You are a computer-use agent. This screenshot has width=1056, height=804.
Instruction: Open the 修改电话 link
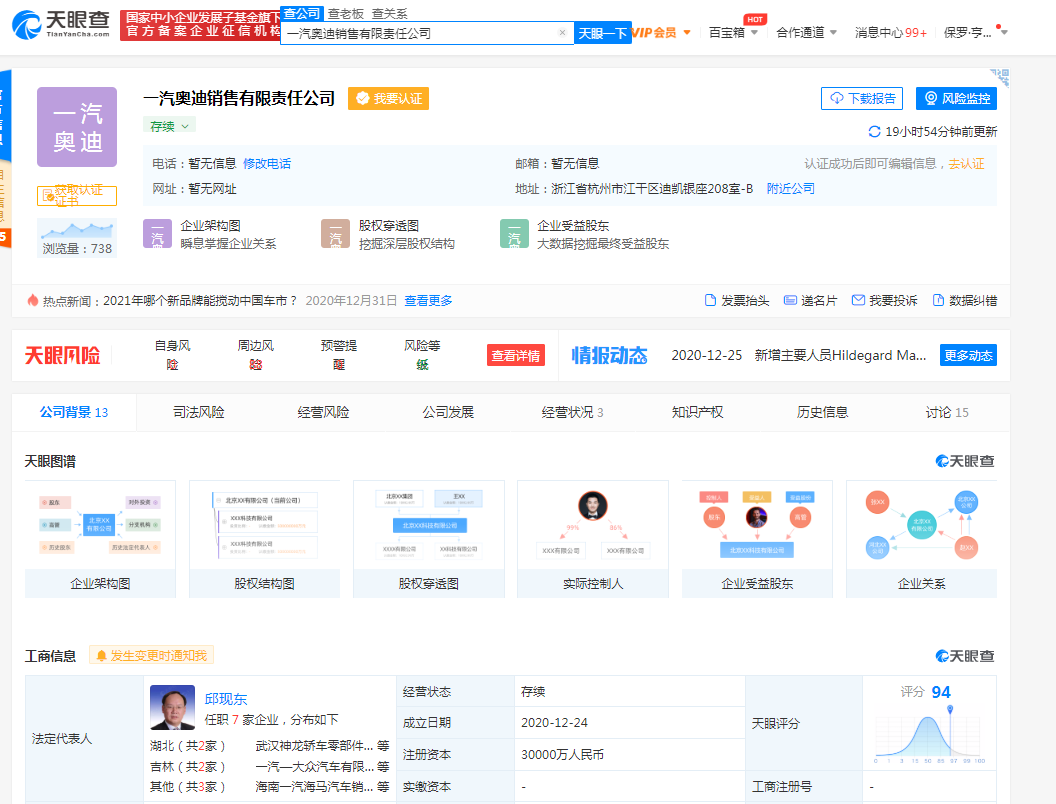tap(267, 164)
